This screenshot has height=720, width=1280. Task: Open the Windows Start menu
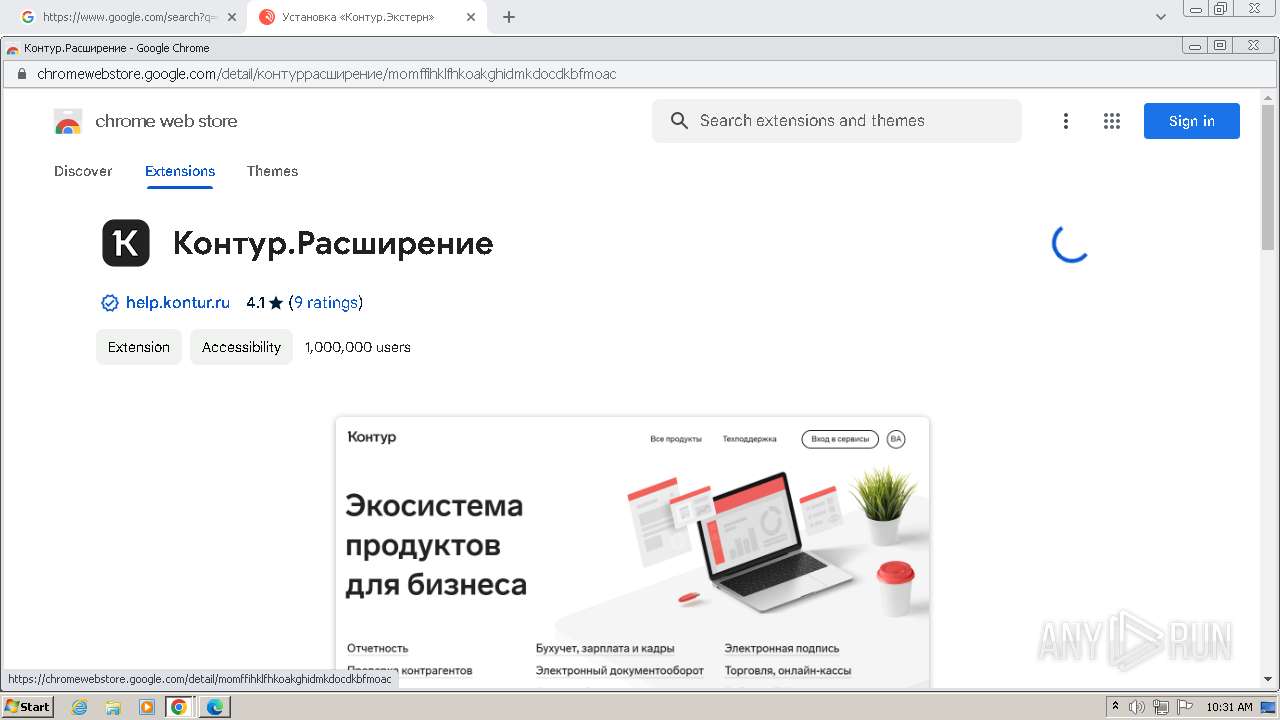[28, 707]
